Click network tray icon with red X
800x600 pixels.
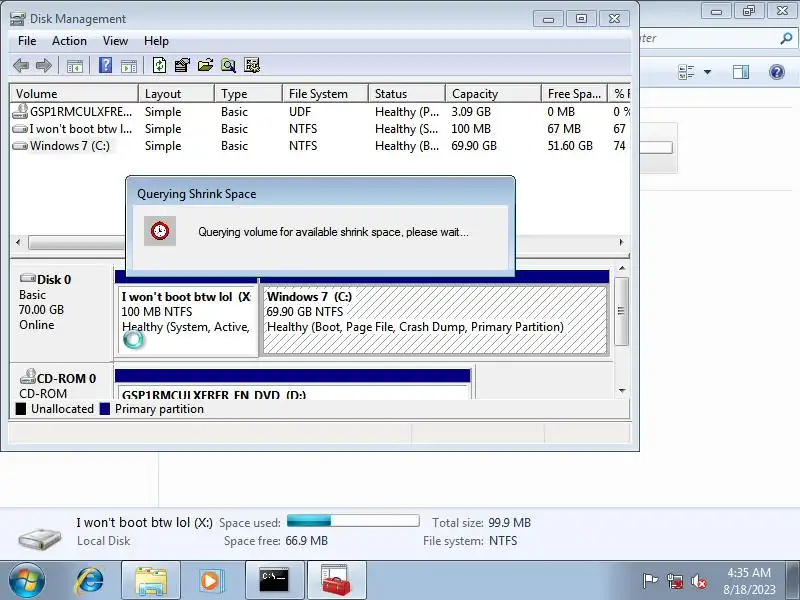(x=675, y=581)
